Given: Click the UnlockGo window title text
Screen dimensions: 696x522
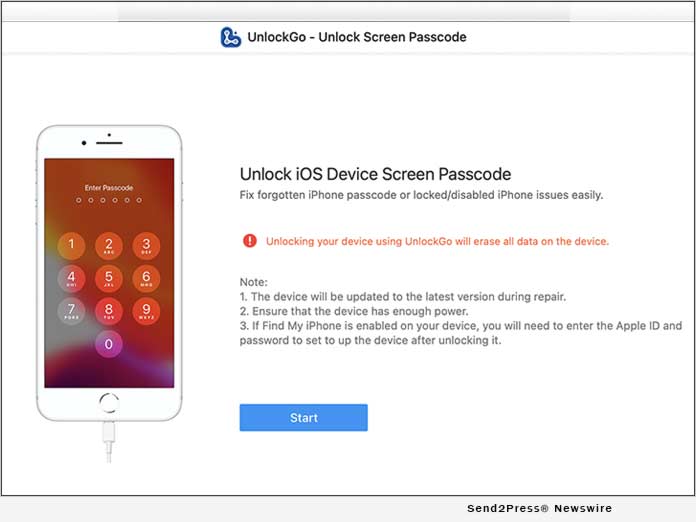Looking at the screenshot, I should pos(357,37).
